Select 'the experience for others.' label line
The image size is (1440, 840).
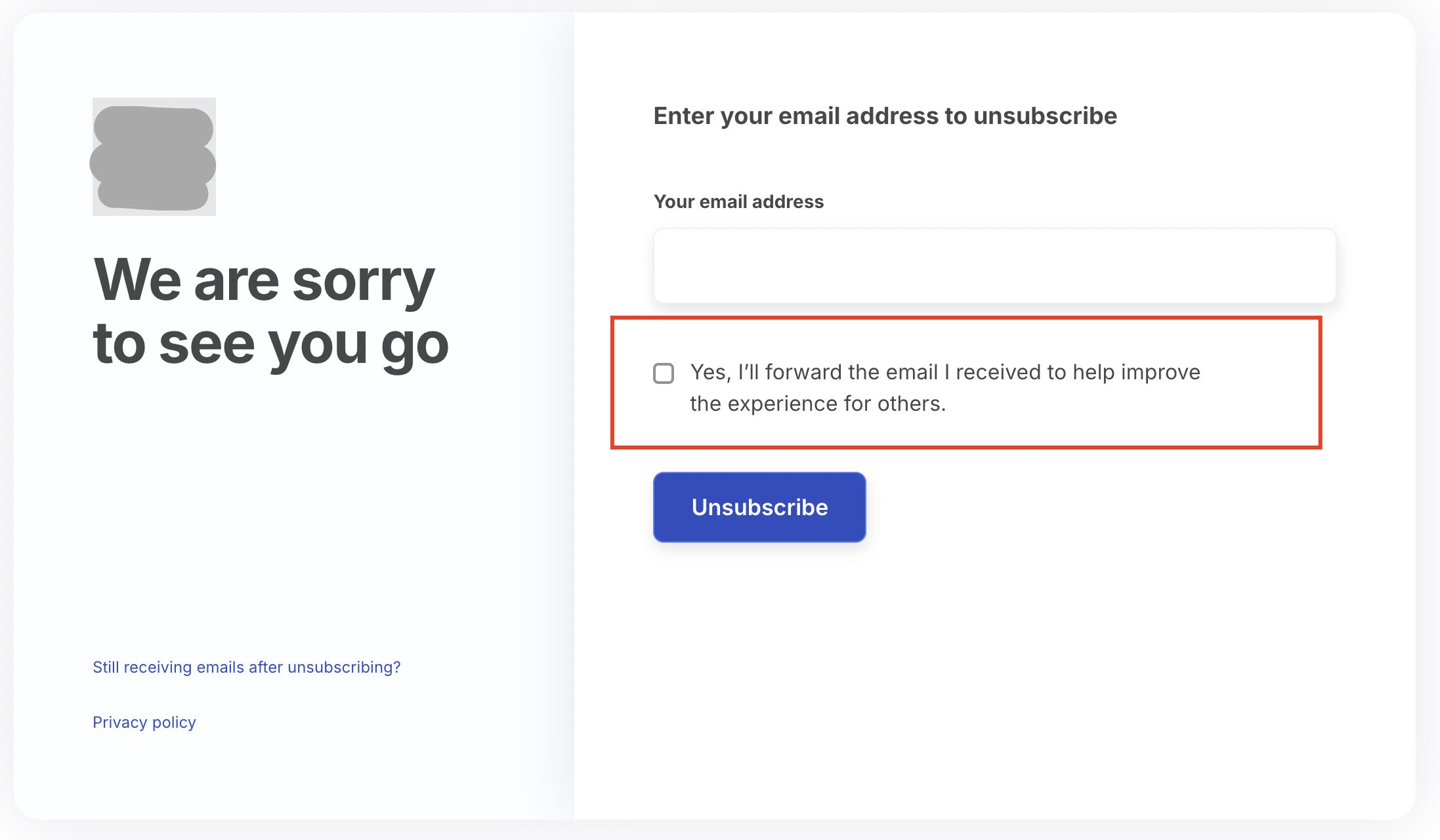click(x=818, y=404)
